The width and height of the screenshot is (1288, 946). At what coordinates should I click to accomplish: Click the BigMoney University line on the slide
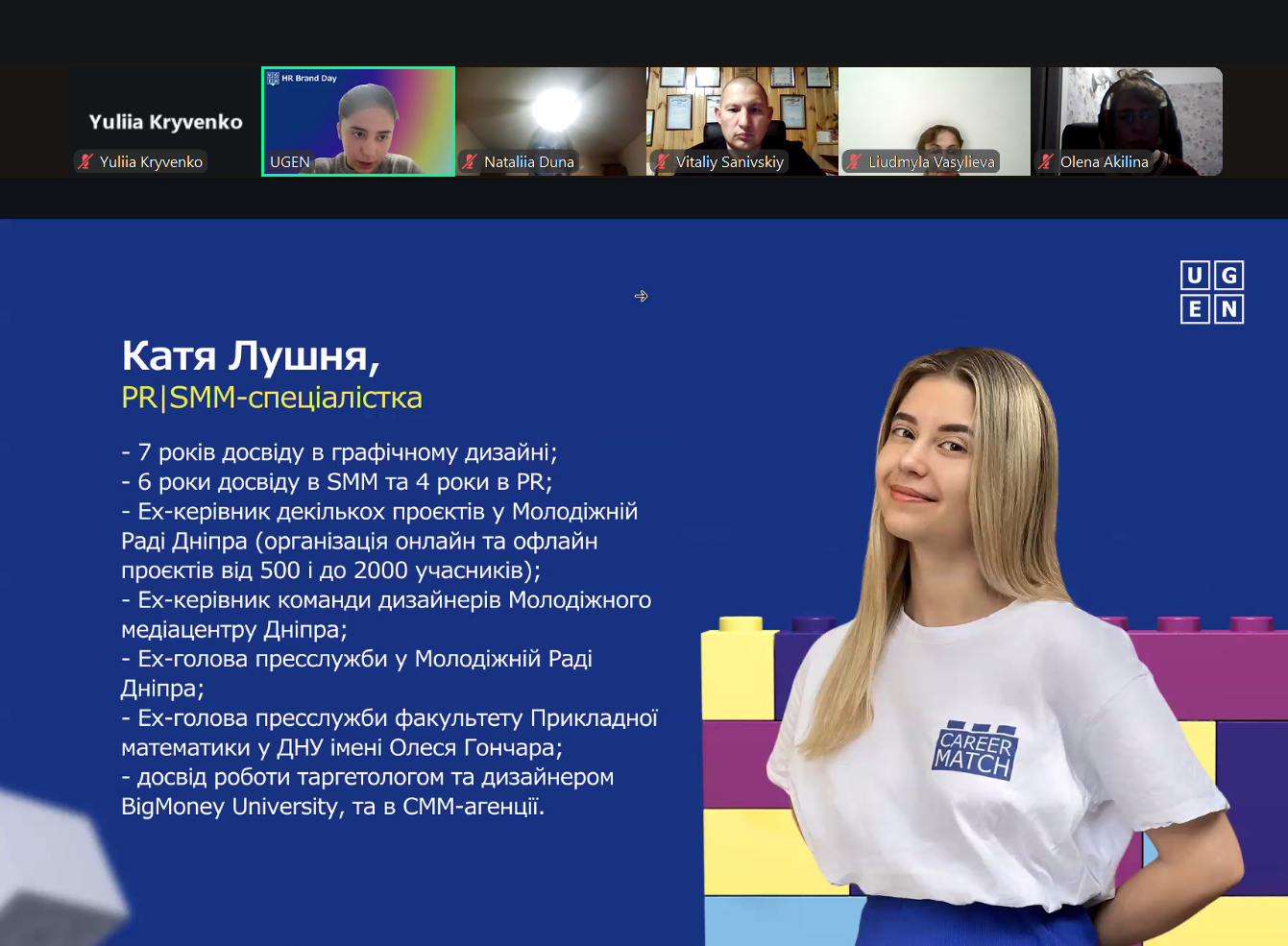pos(332,807)
